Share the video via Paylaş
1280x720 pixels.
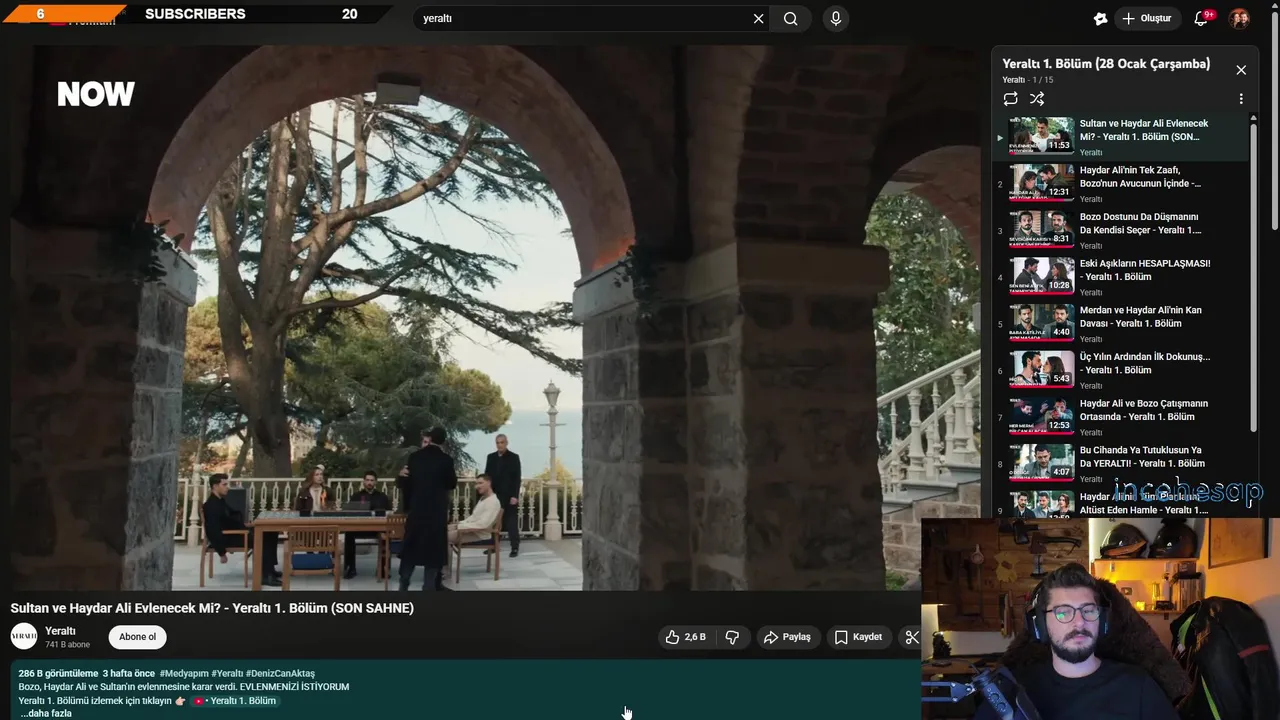(x=787, y=637)
